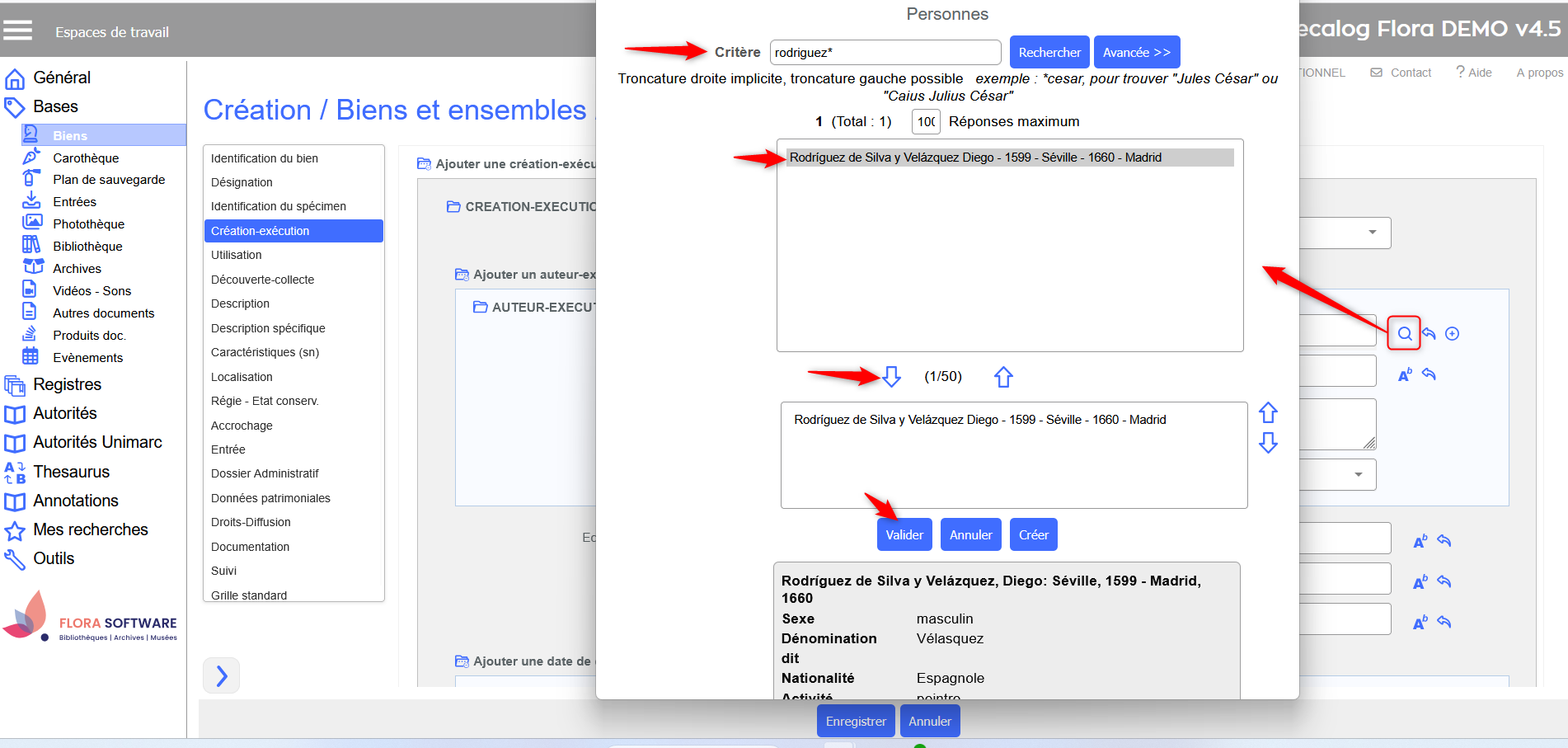Open Evènements in the sidebar
The width and height of the screenshot is (1568, 748).
[87, 358]
